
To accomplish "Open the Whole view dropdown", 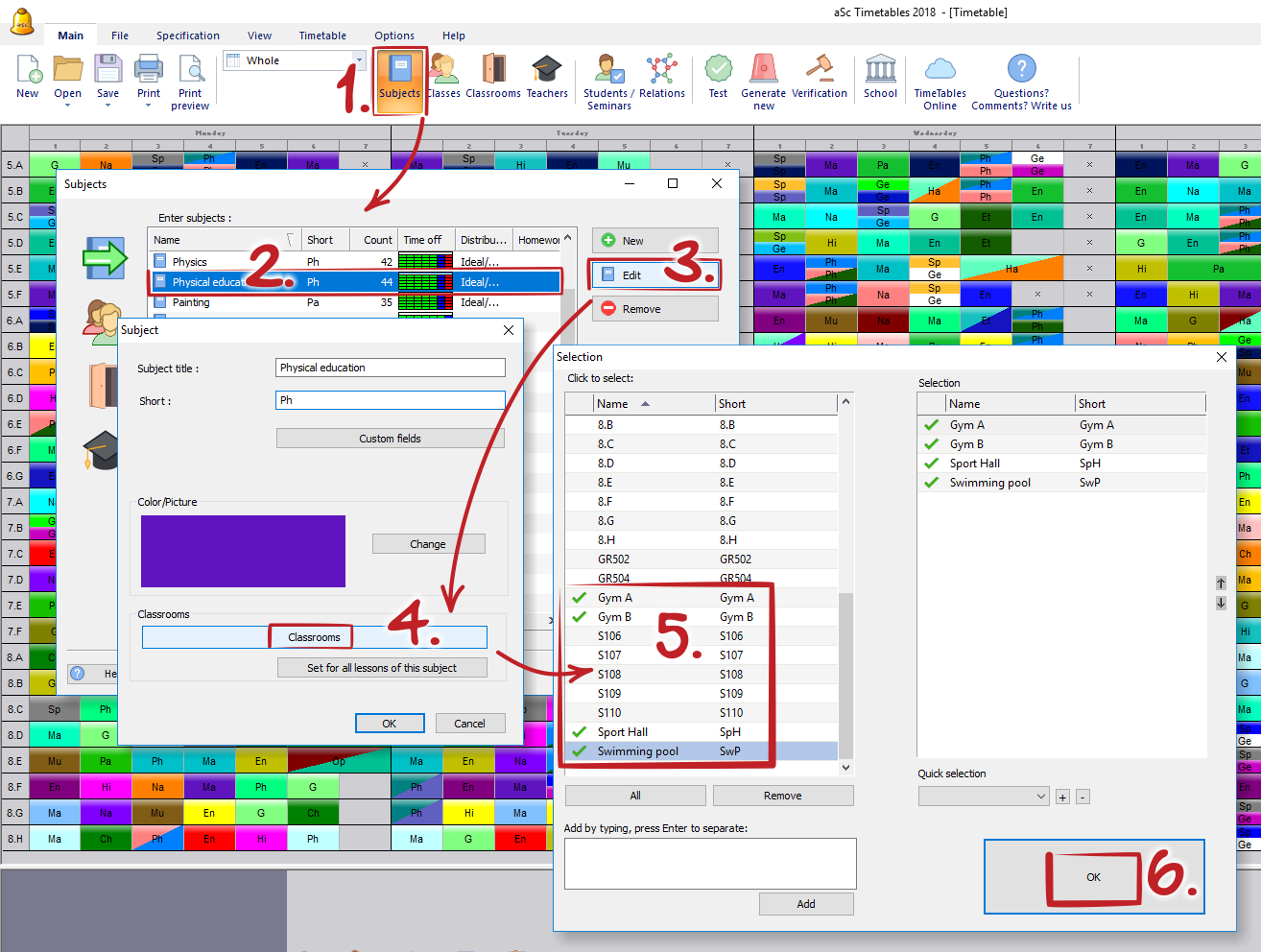I will (x=360, y=60).
